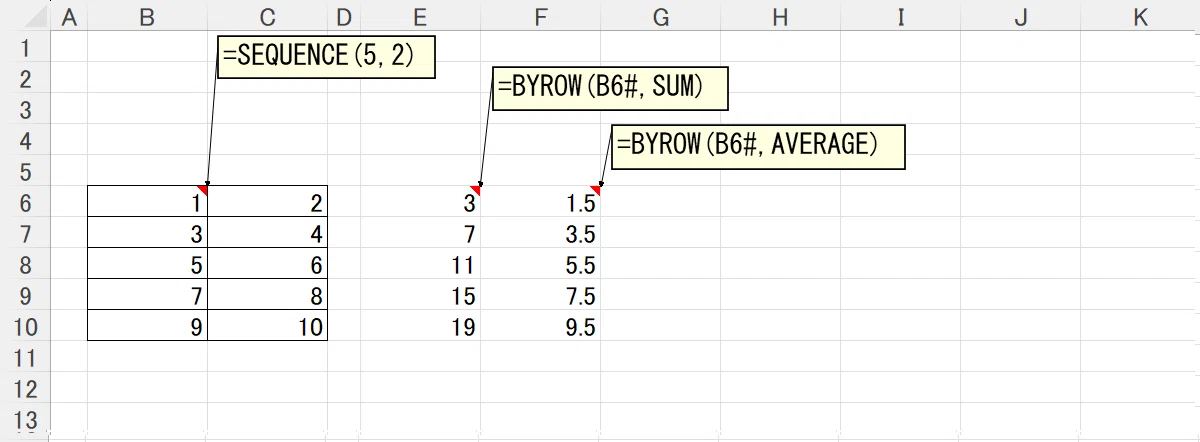
Task: Select cell E7 with sum 7
Action: (421, 233)
